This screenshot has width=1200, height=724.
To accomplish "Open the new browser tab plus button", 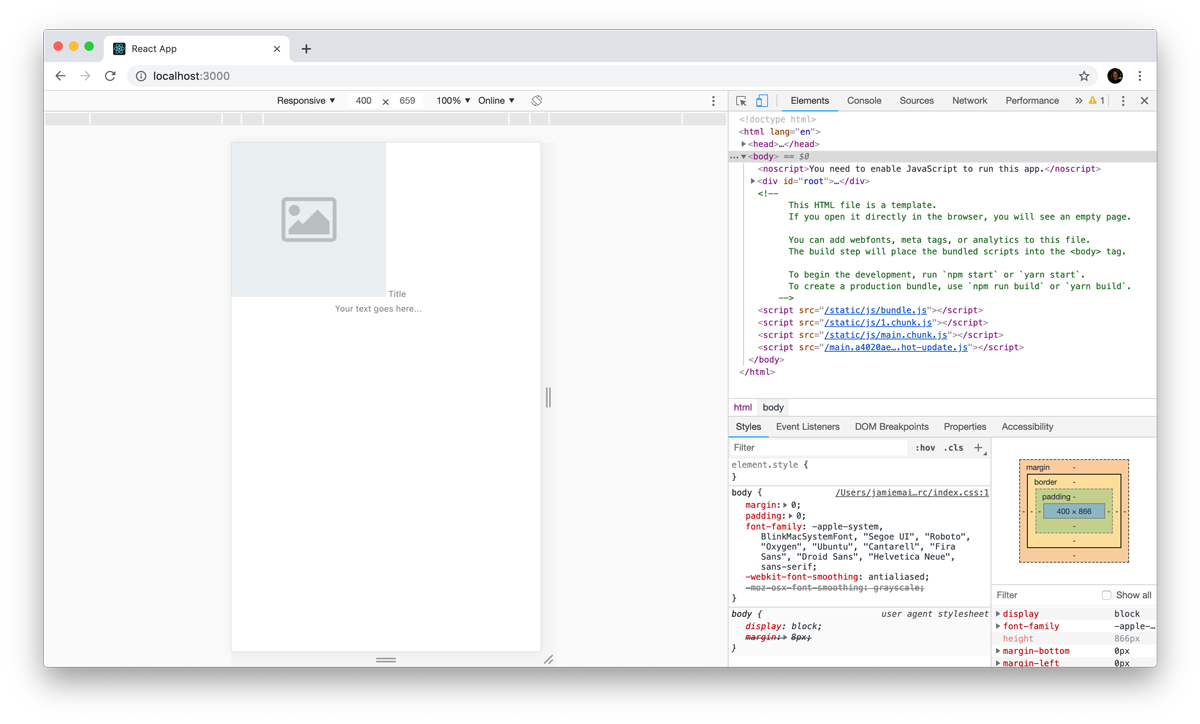I will click(306, 49).
